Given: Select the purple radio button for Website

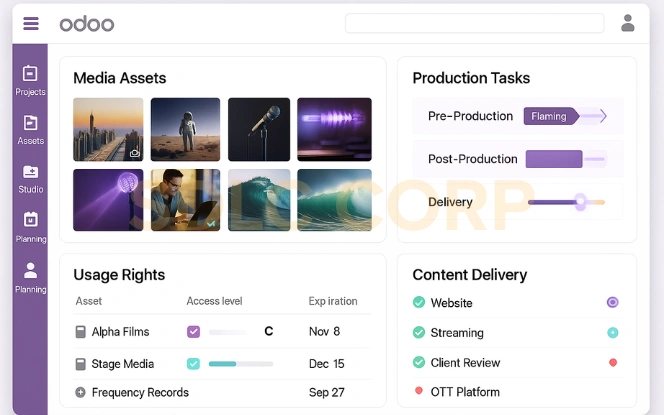Looking at the screenshot, I should (612, 302).
